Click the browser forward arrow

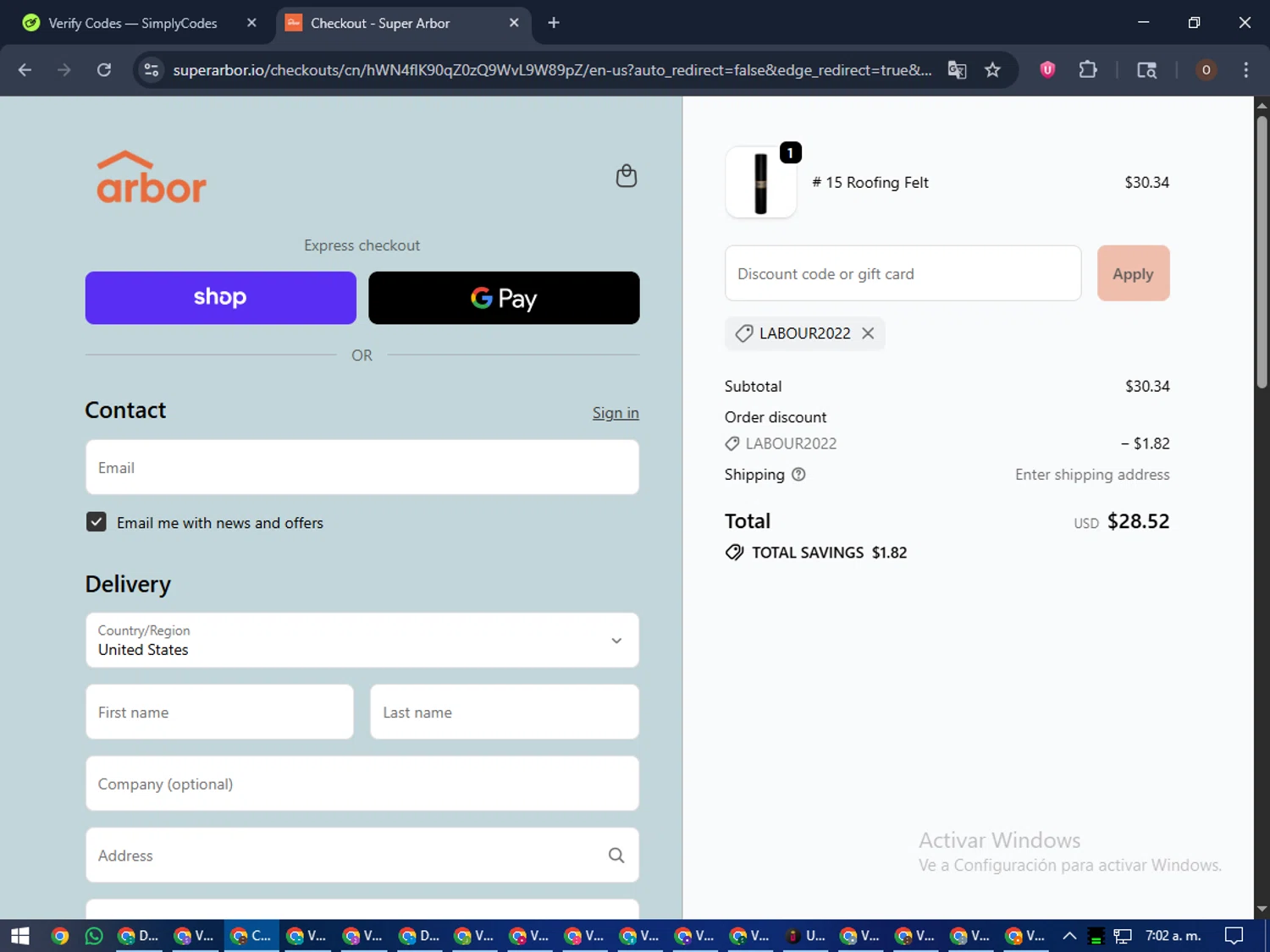point(64,70)
